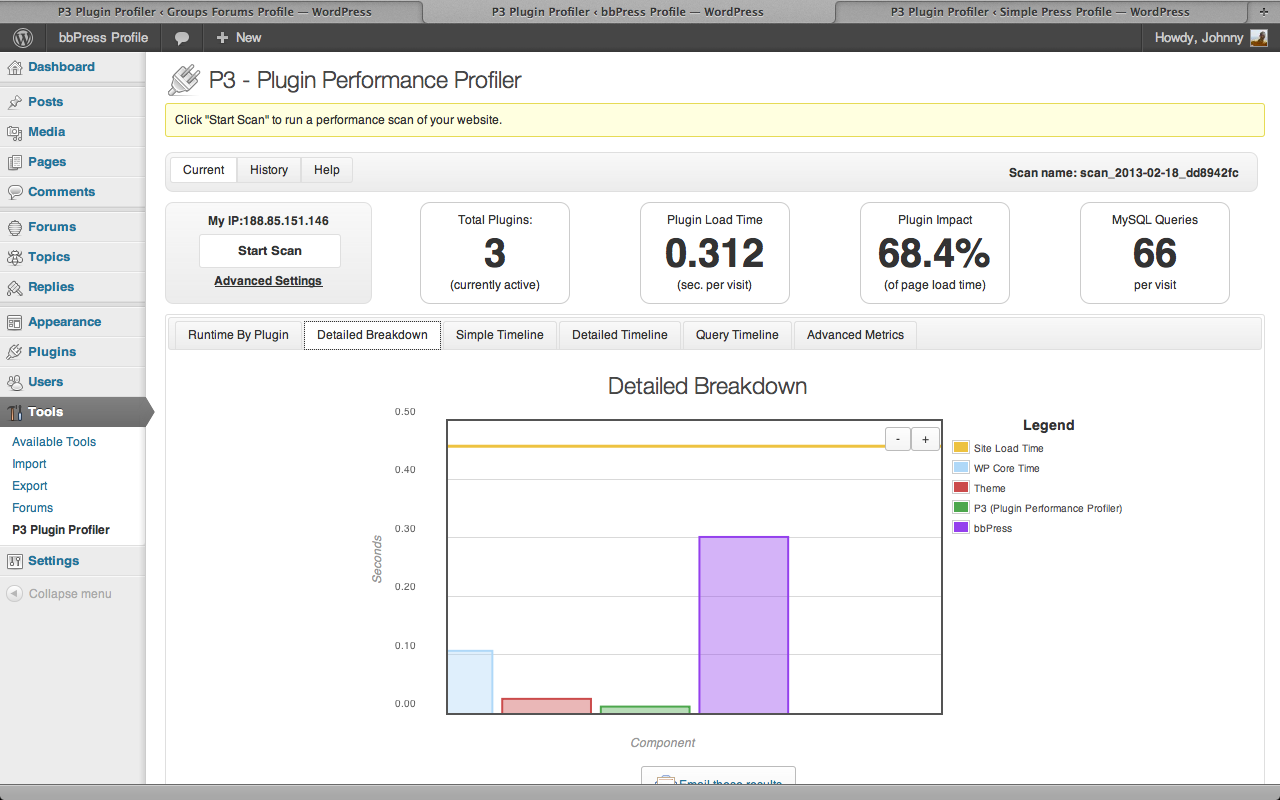Click the Media icon in sidebar
The width and height of the screenshot is (1280, 800).
[x=14, y=133]
